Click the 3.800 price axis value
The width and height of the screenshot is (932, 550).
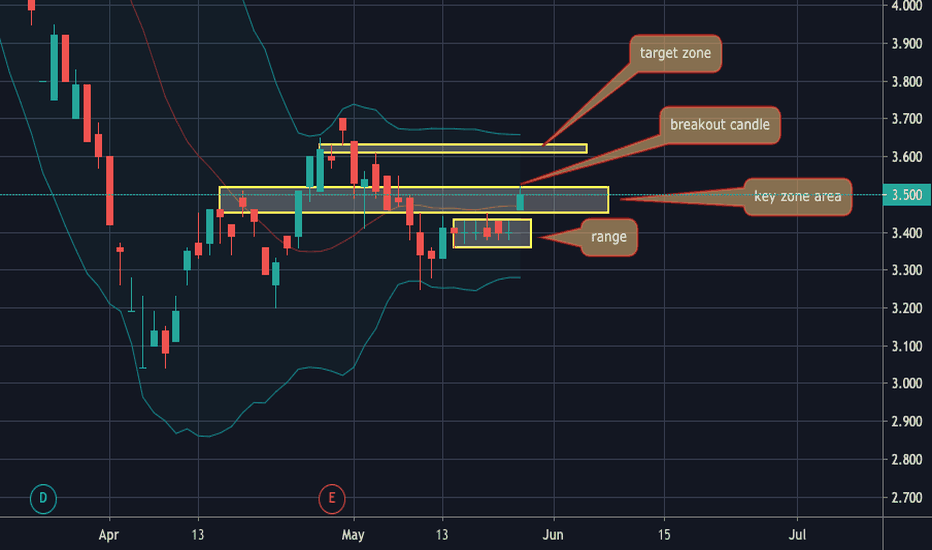click(x=907, y=81)
